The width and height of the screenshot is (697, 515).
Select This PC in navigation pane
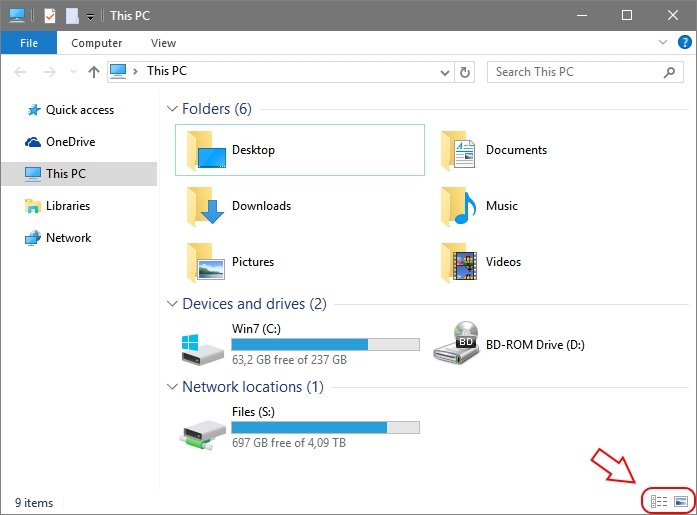79,174
